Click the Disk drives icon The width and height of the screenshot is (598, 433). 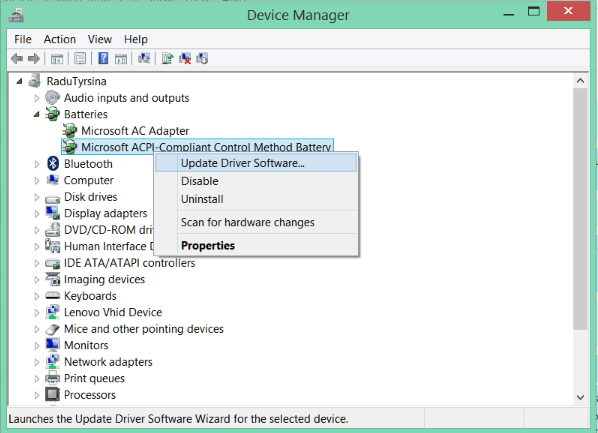point(53,198)
